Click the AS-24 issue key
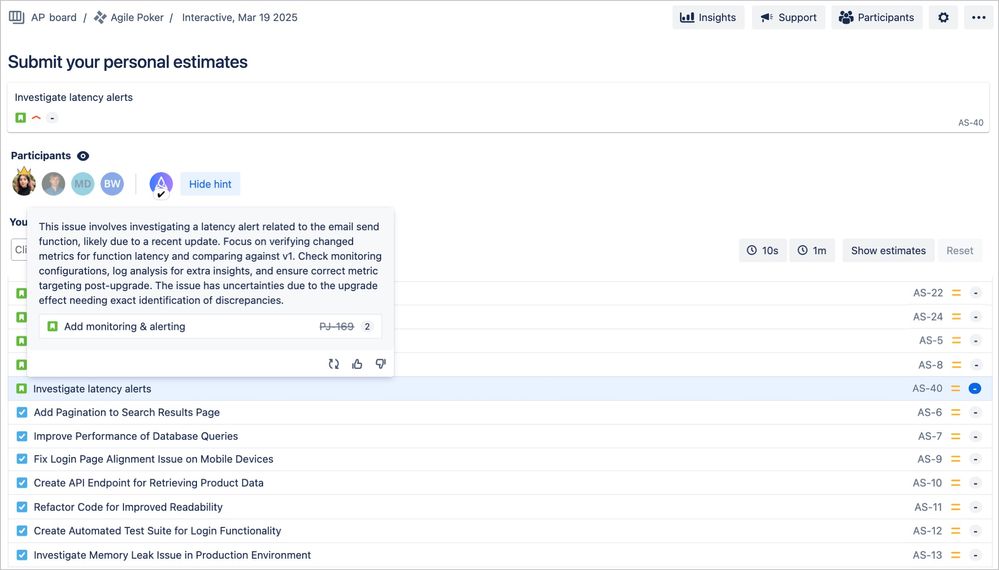999x570 pixels. [928, 317]
